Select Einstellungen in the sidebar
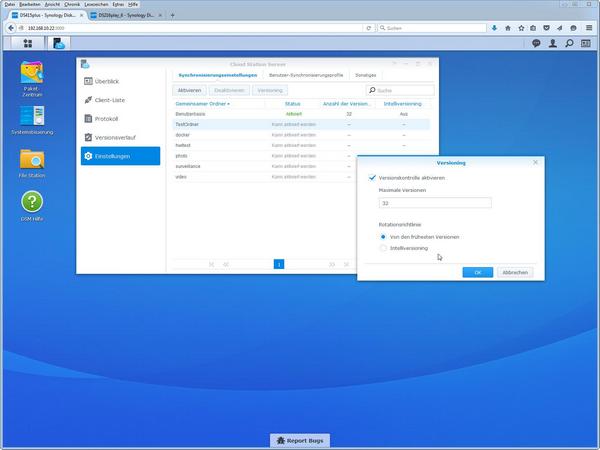600x450 pixels. (x=121, y=156)
